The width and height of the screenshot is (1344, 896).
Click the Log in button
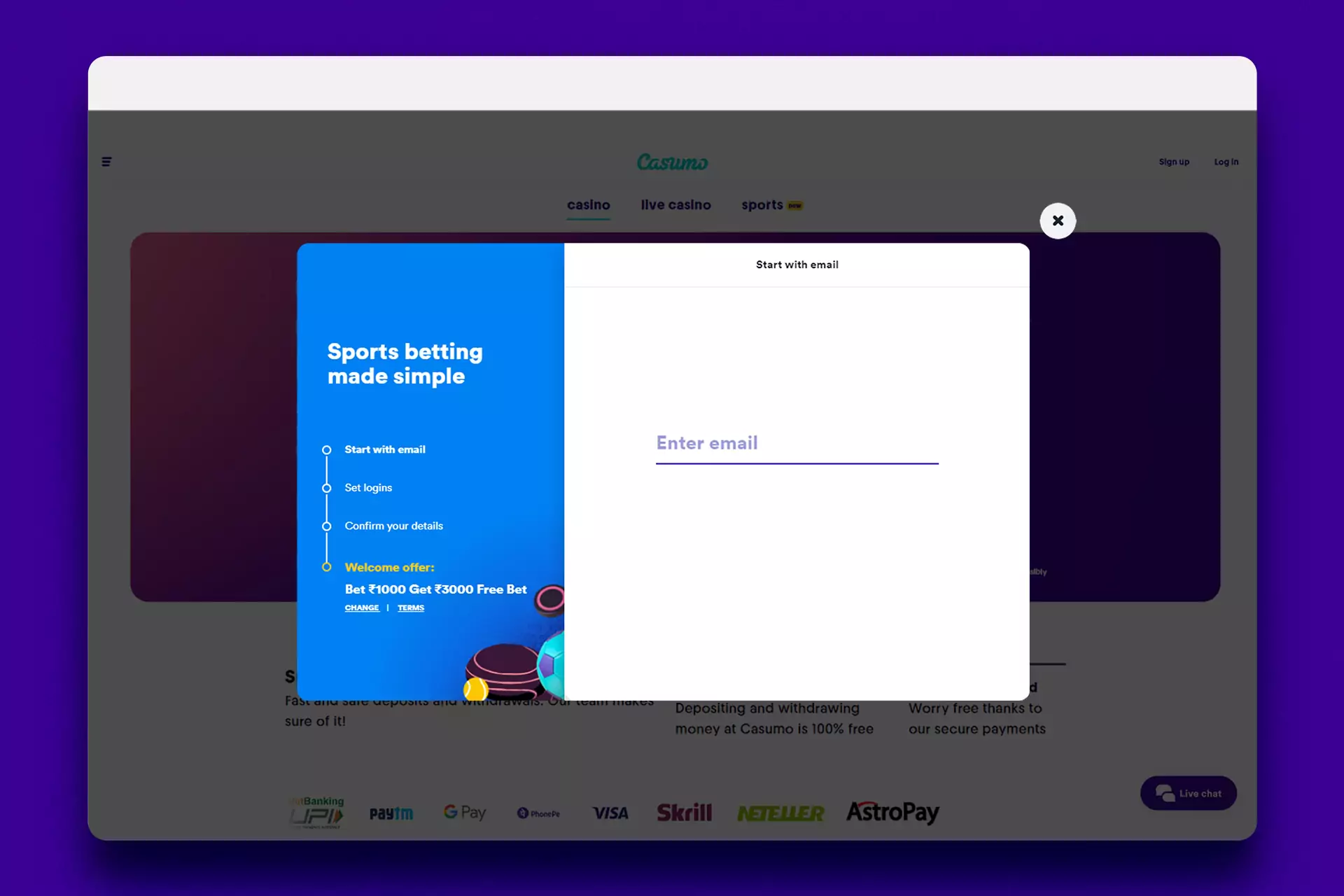click(x=1226, y=162)
